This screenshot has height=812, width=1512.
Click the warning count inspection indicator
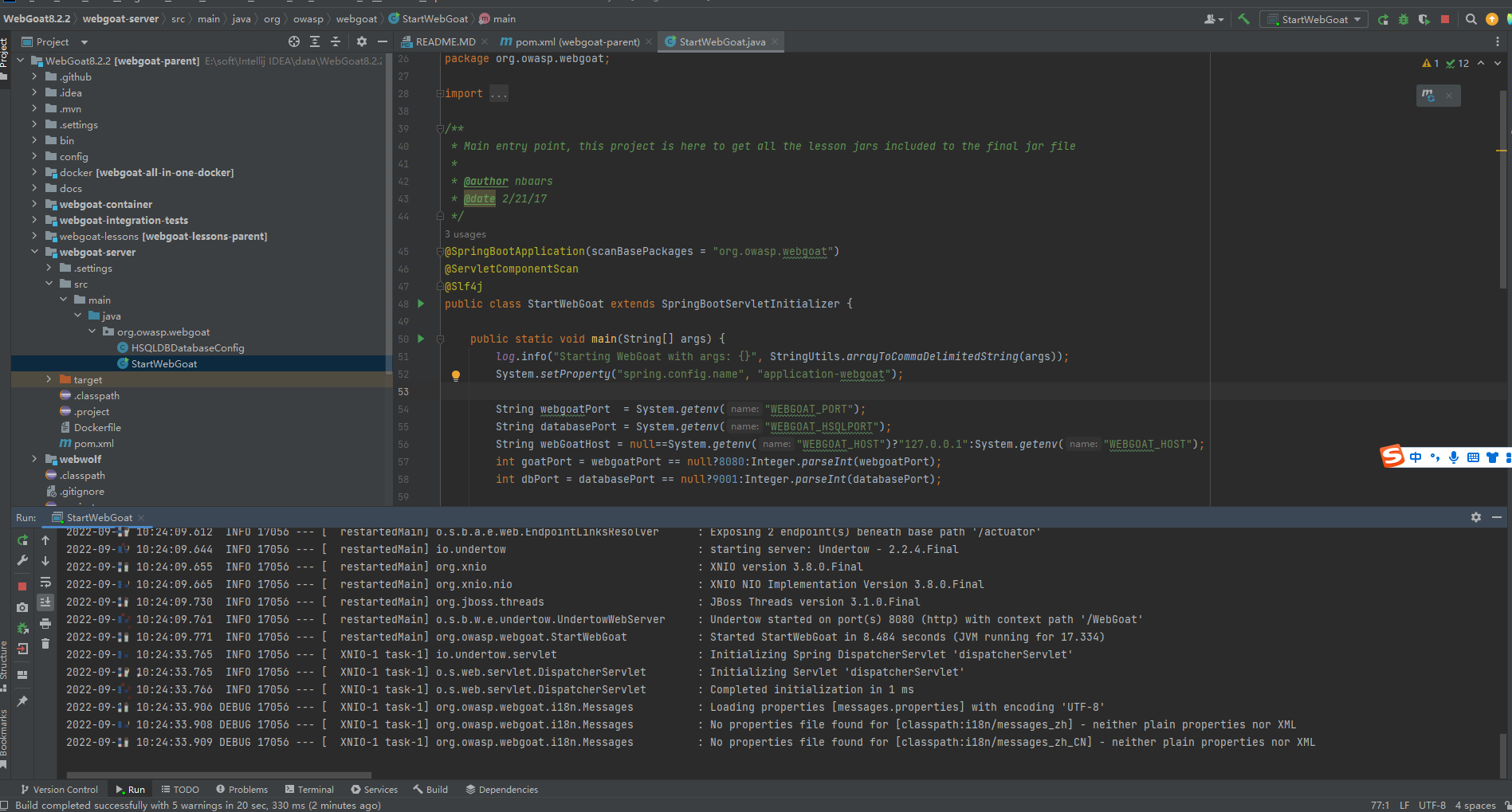tap(1431, 63)
